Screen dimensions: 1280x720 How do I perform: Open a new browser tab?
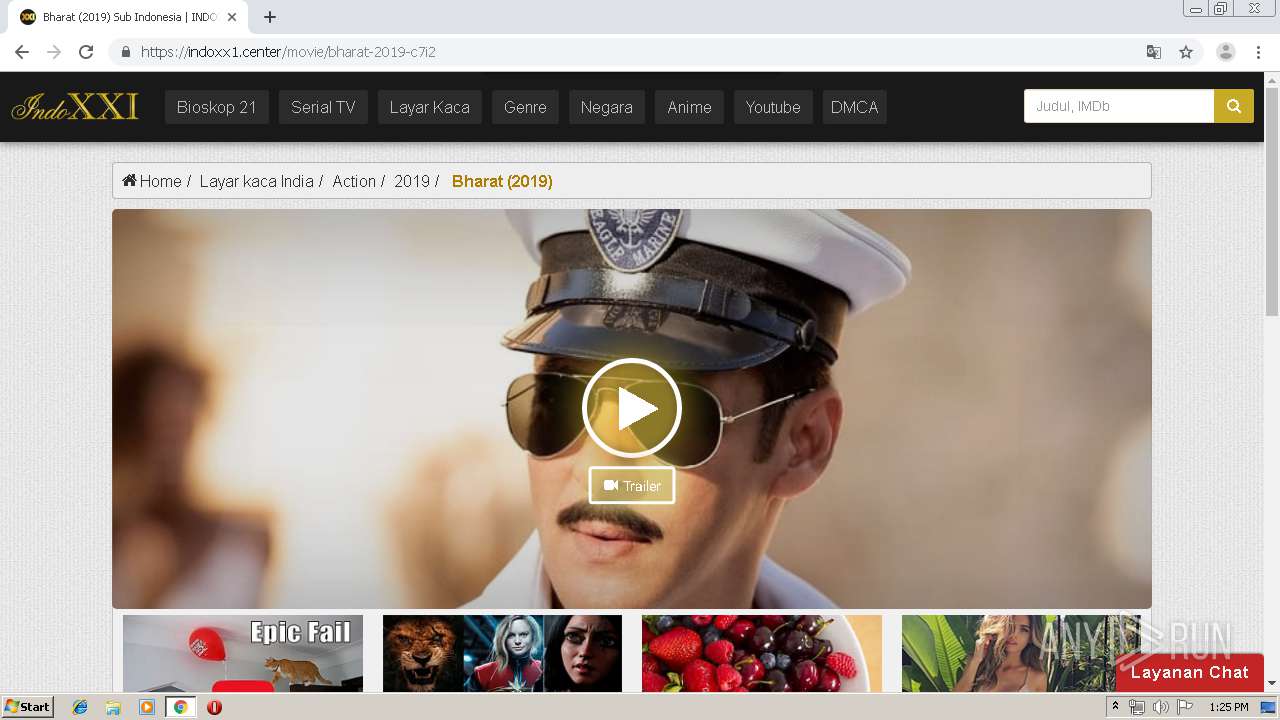269,17
